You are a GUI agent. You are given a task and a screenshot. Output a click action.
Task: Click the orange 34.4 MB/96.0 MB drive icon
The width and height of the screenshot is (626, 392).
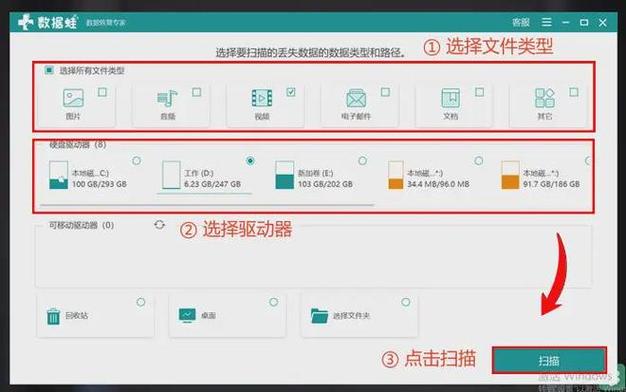(396, 175)
